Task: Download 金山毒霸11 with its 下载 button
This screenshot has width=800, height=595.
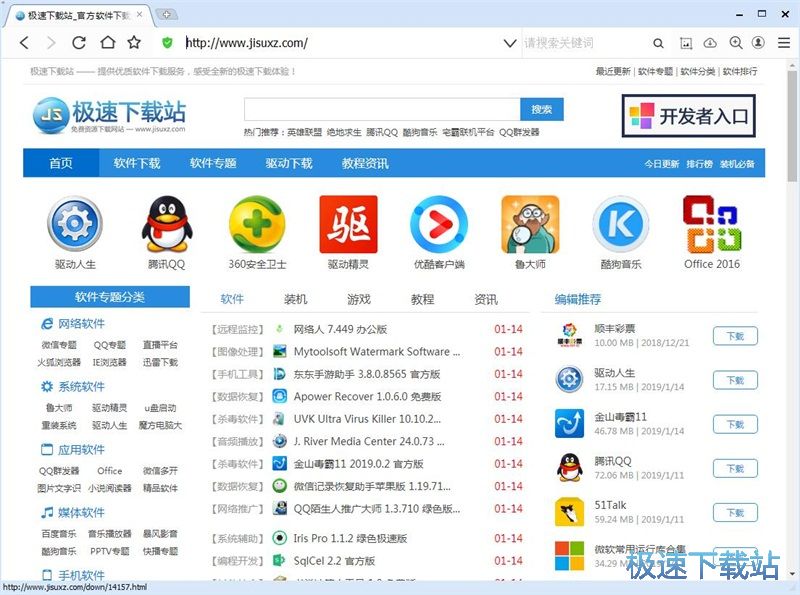Action: tap(735, 424)
